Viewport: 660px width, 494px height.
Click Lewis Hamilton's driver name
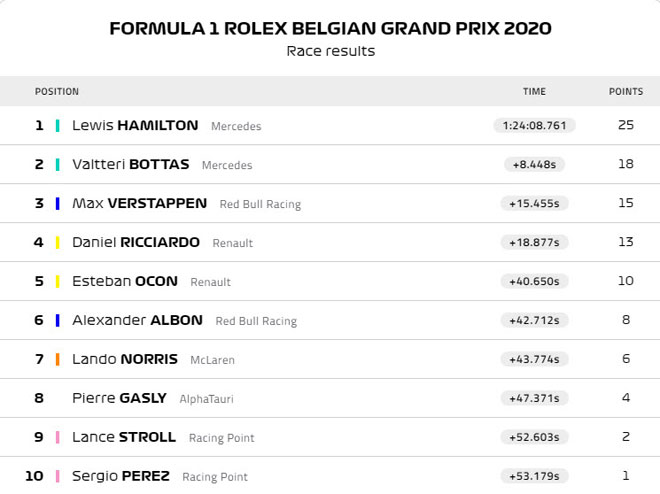pos(135,126)
